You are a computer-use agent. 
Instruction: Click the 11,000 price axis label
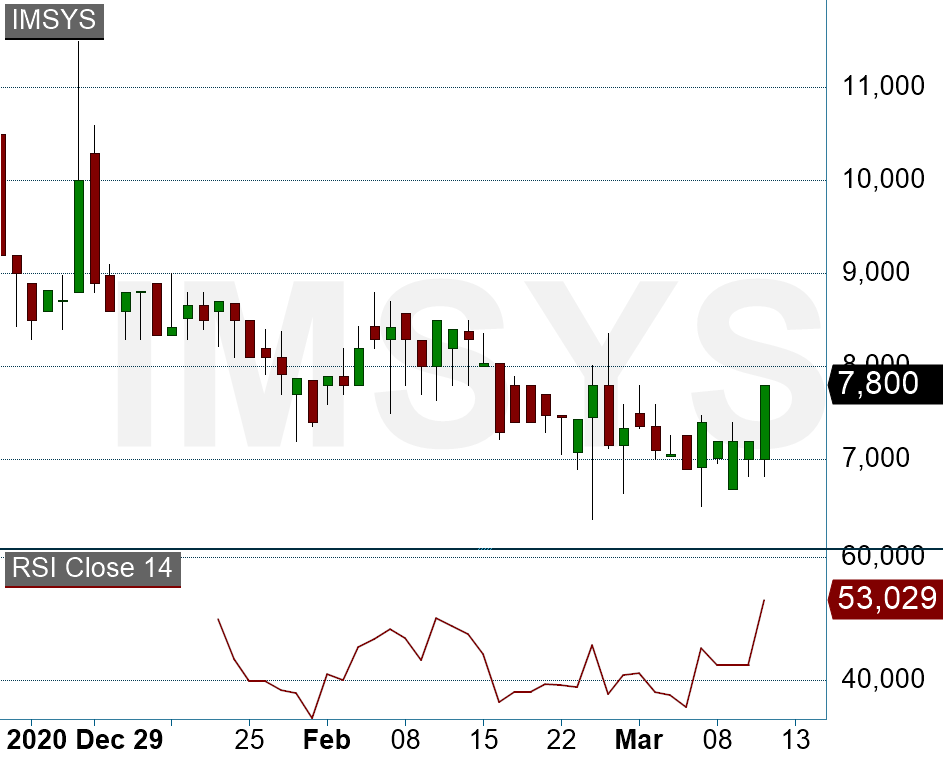[883, 86]
